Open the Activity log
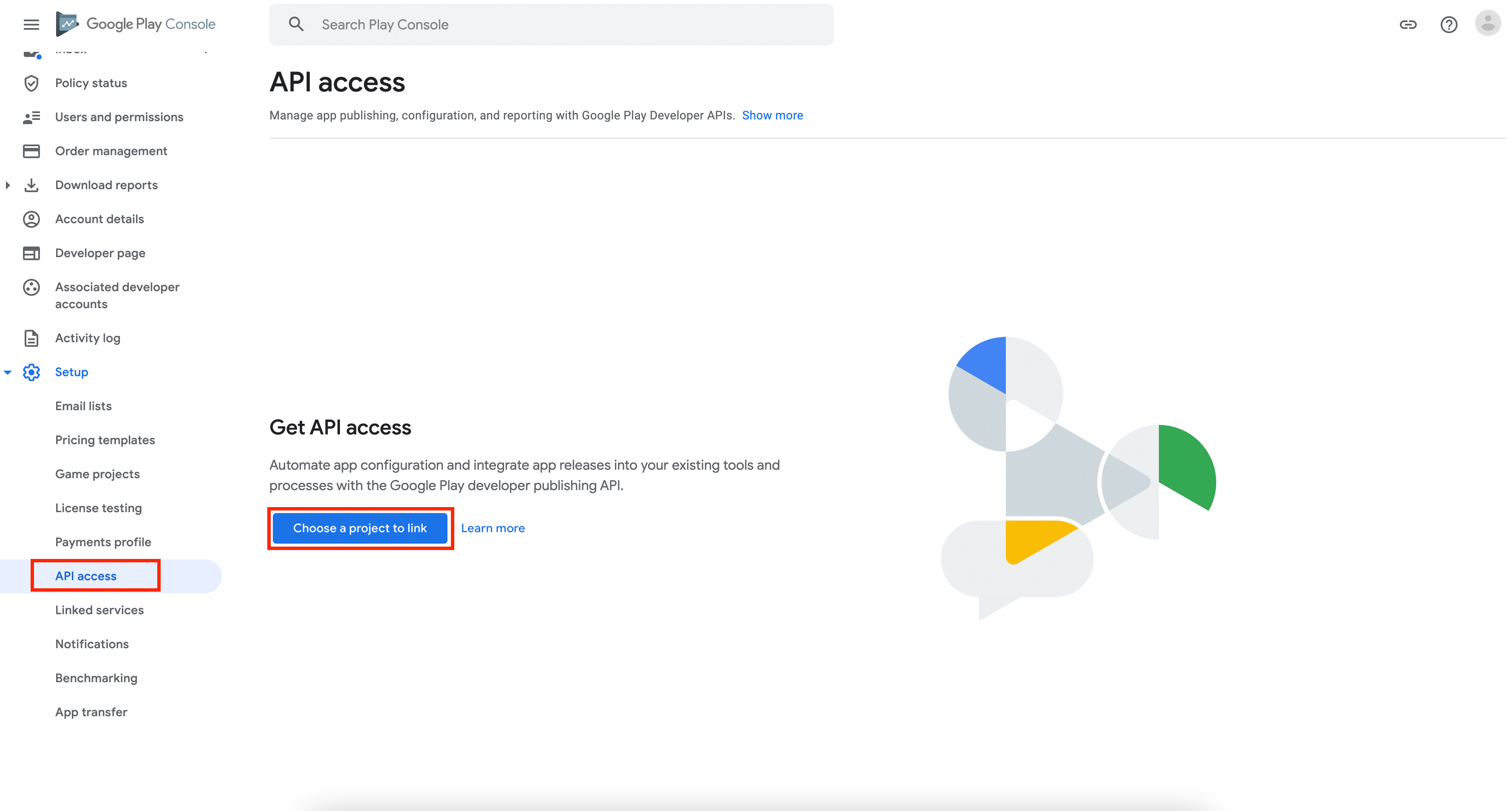Image resolution: width=1512 pixels, height=811 pixels. click(88, 338)
